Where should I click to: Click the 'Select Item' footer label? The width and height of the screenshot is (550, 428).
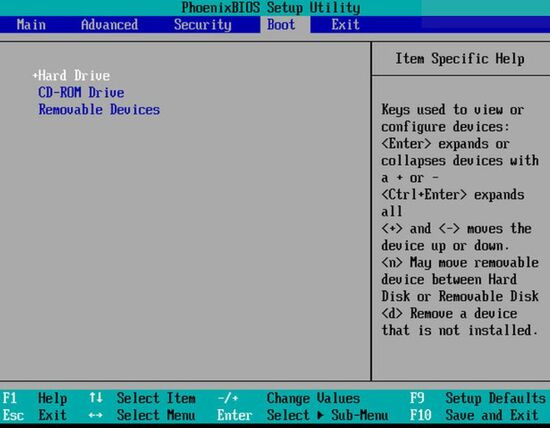[x=156, y=398]
